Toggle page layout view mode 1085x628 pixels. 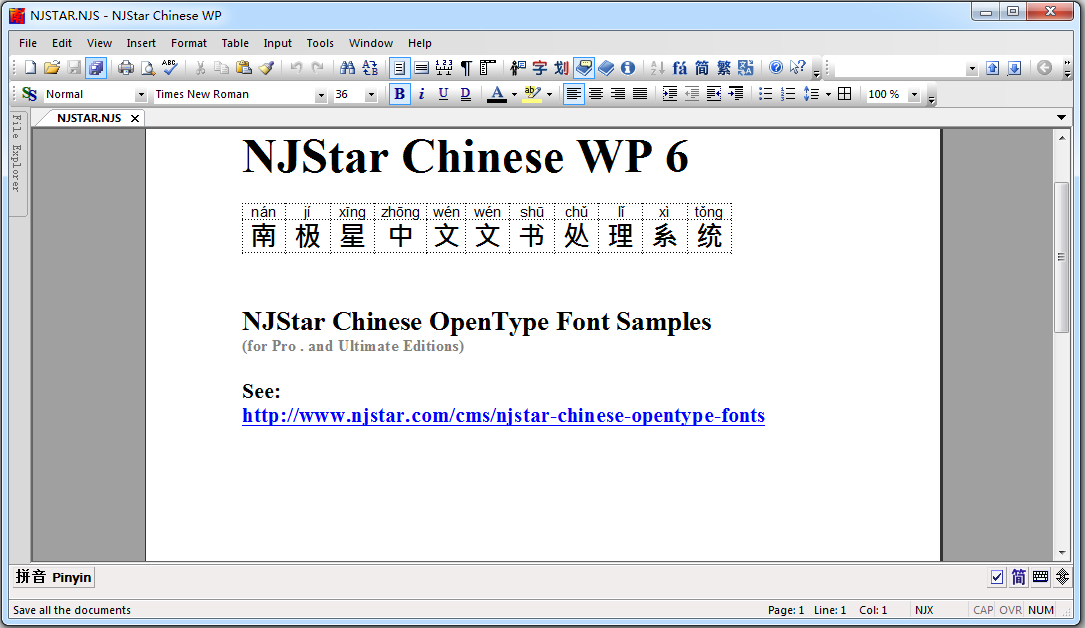[x=399, y=68]
